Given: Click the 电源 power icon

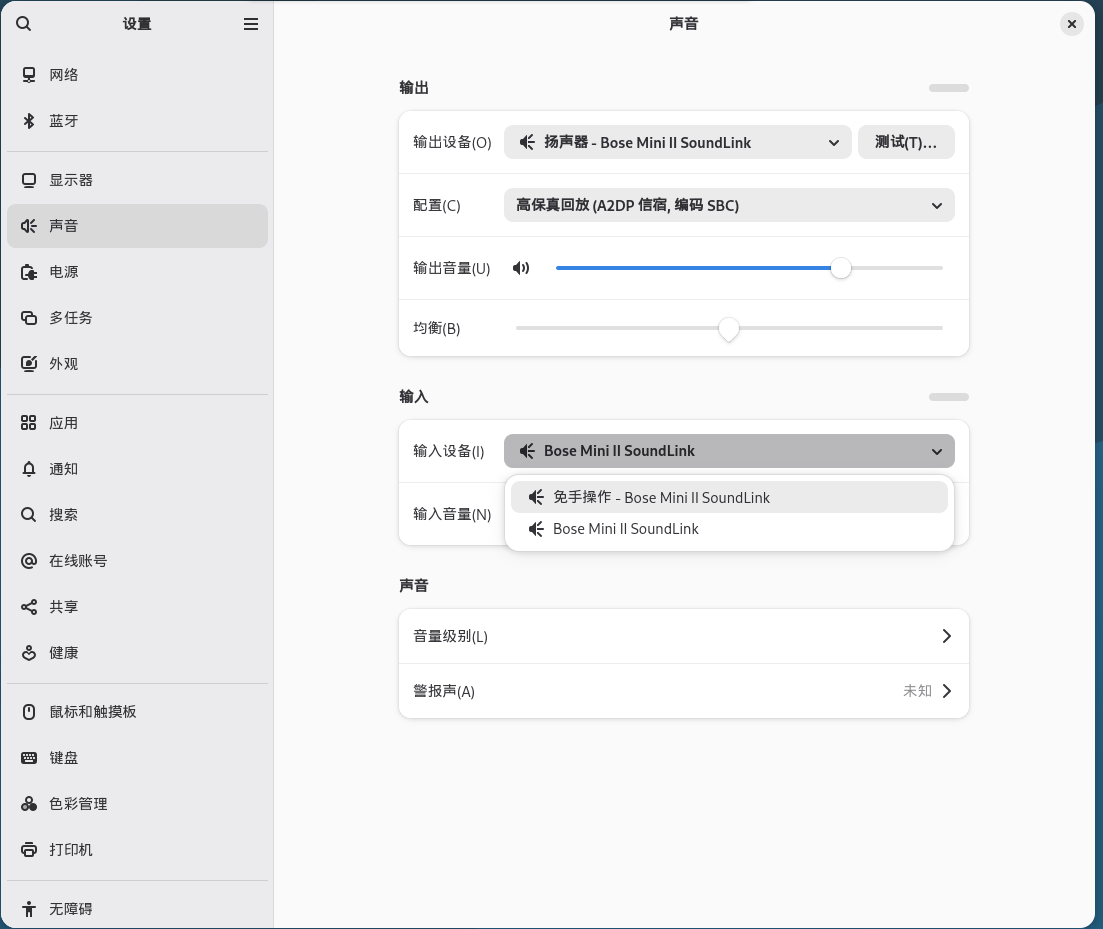Looking at the screenshot, I should (x=29, y=272).
